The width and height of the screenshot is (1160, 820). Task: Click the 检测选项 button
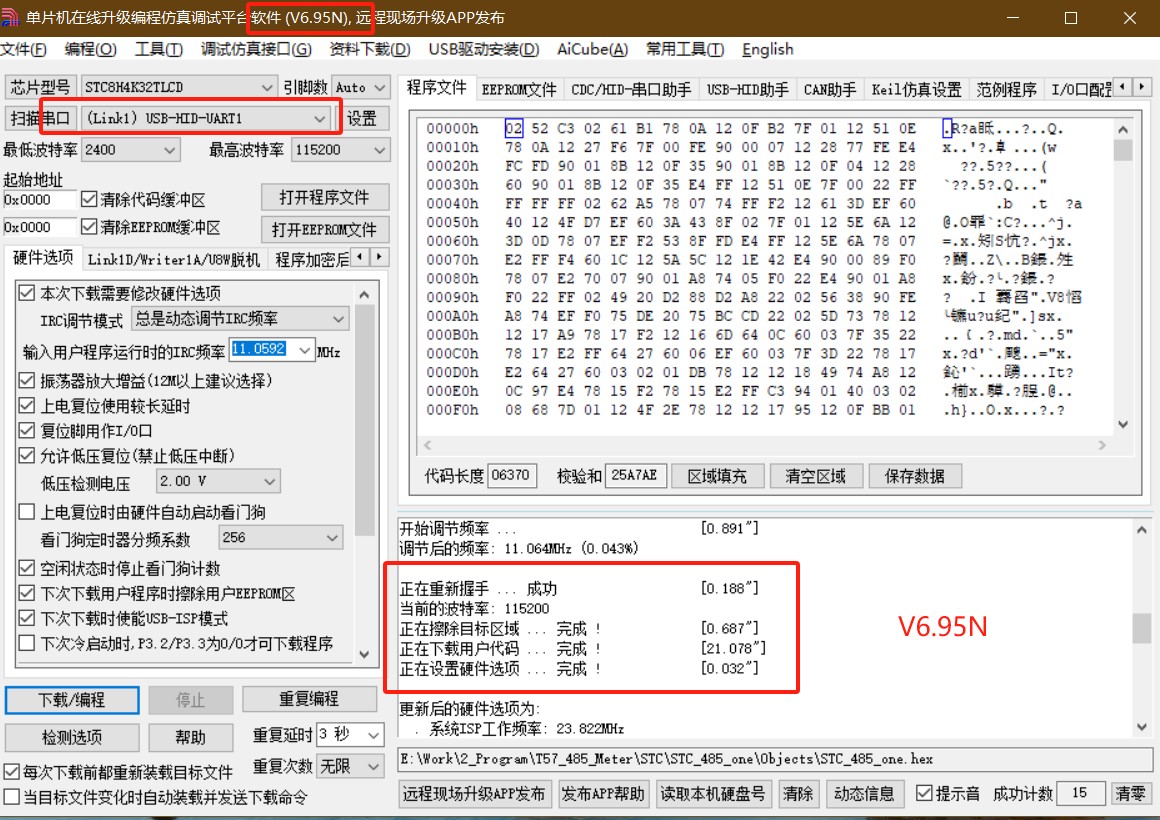pos(72,737)
